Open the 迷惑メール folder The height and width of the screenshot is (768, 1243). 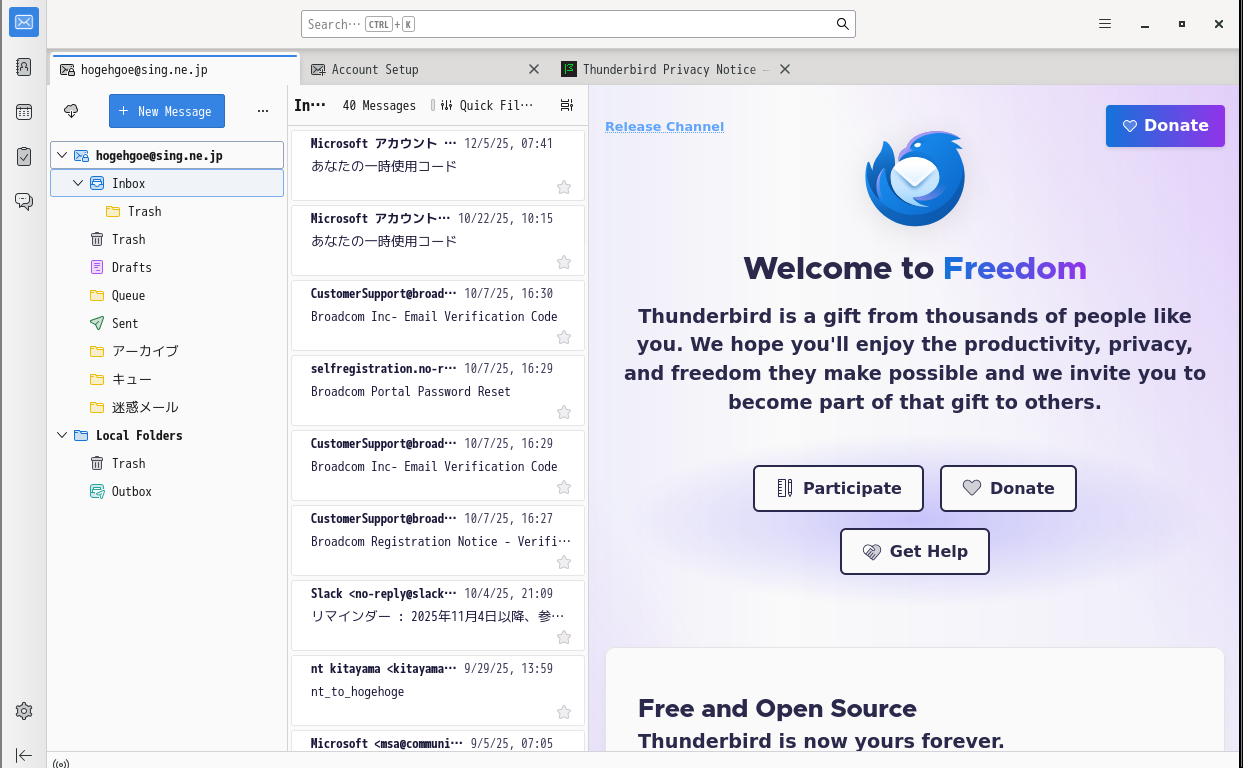click(167, 407)
